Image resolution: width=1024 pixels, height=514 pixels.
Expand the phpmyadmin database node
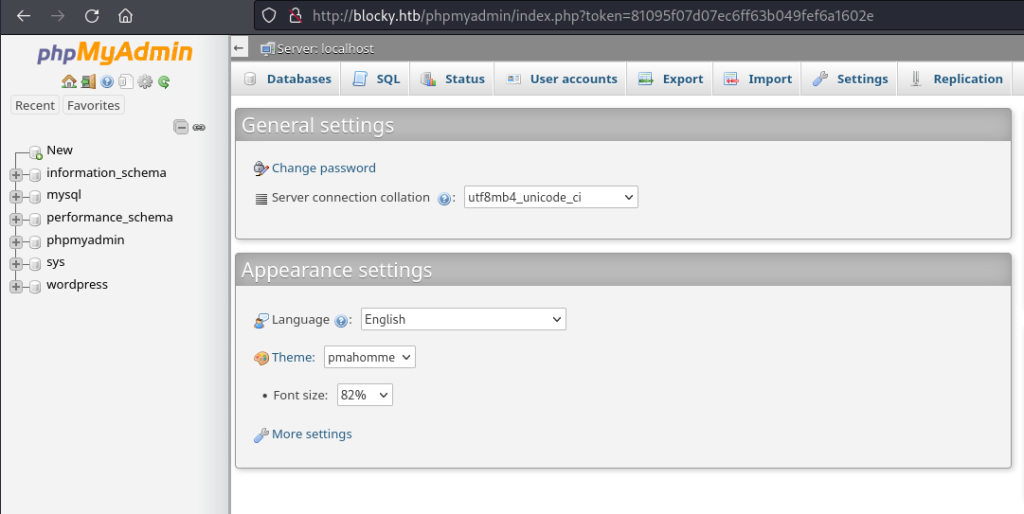[16, 242]
